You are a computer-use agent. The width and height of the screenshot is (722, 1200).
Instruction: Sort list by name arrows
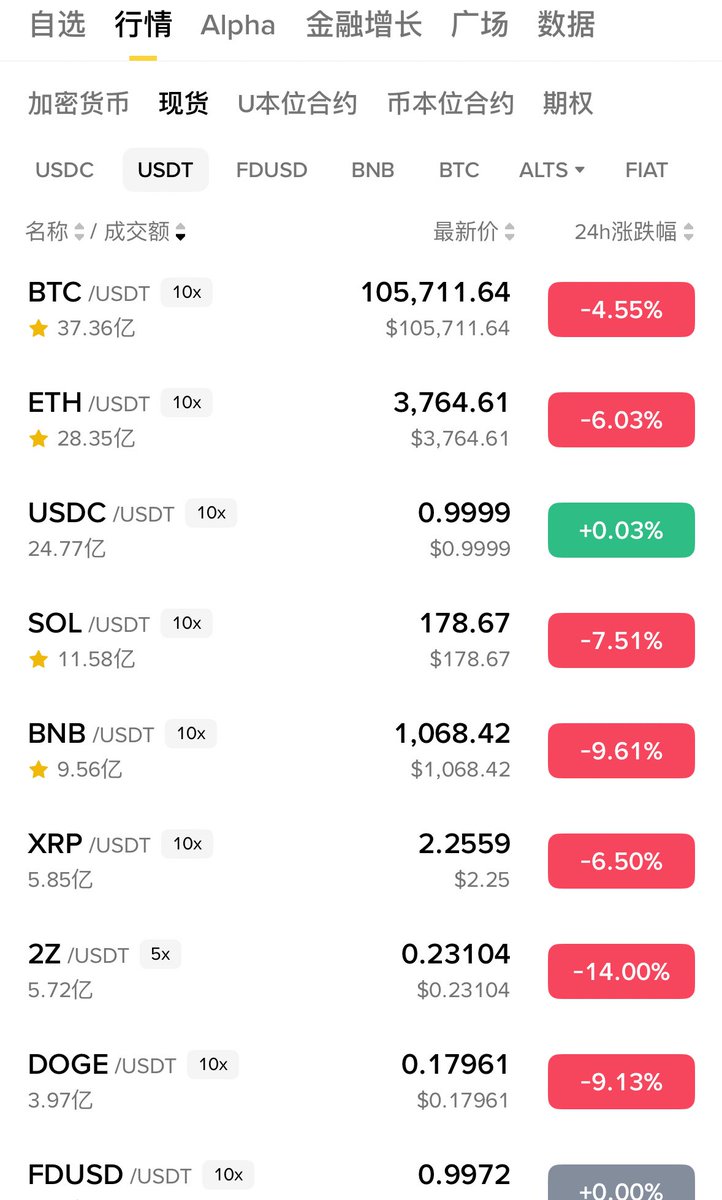pos(79,233)
